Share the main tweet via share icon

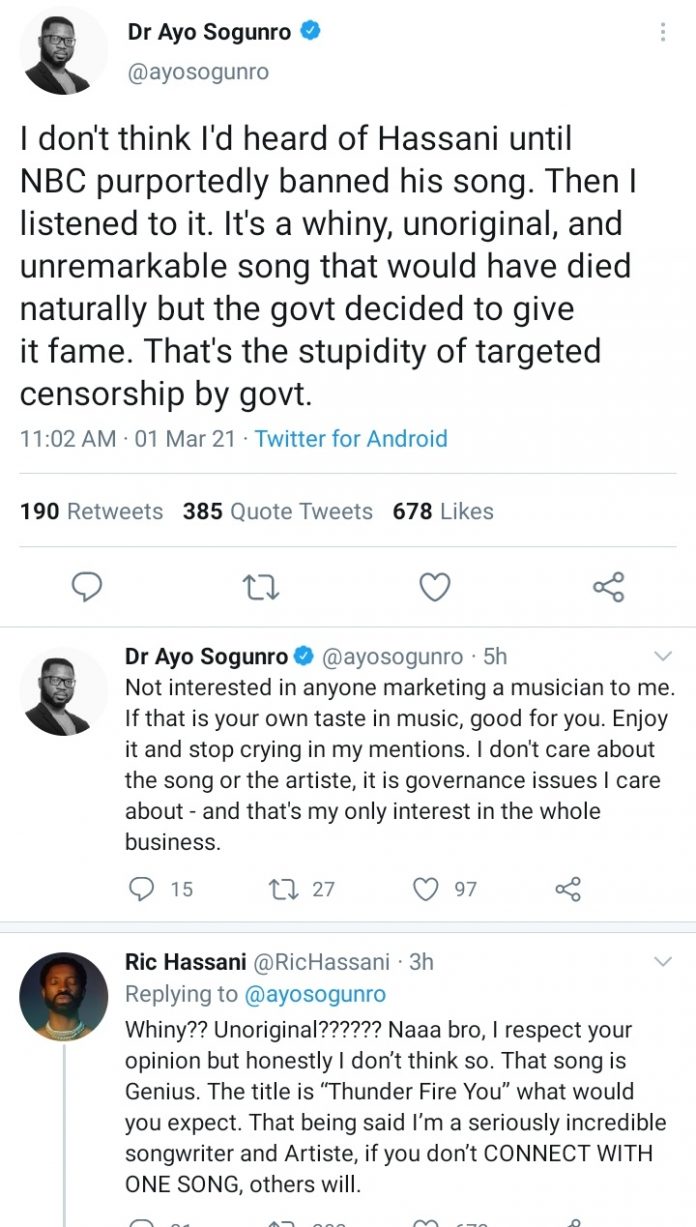608,587
